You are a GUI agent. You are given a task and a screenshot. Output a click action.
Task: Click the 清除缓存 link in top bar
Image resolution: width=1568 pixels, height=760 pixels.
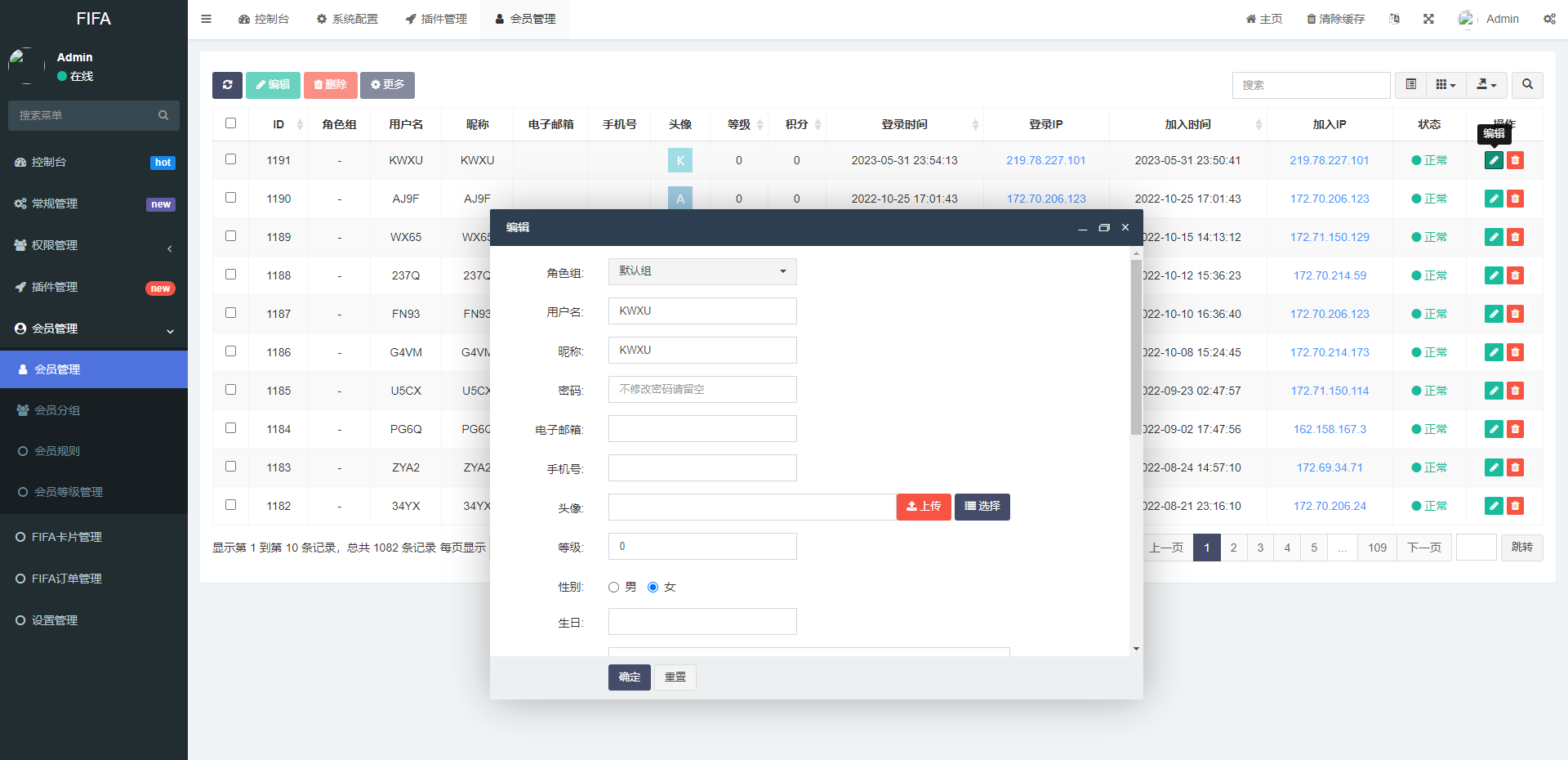click(x=1335, y=19)
